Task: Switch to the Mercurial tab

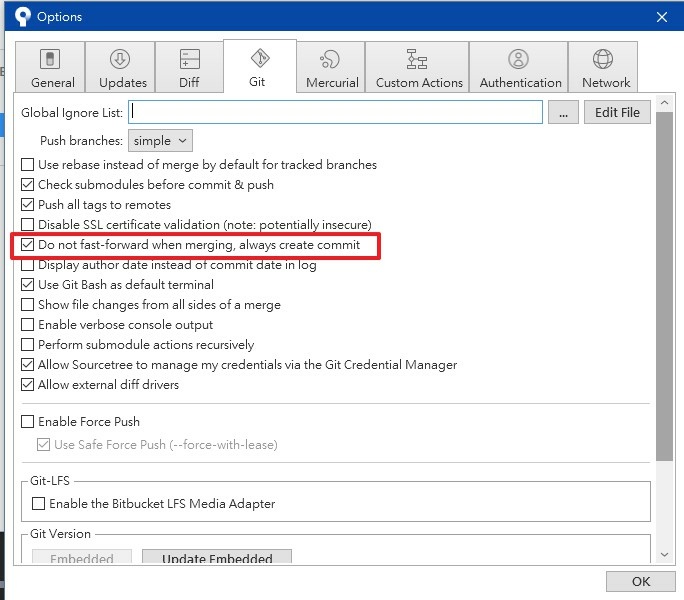Action: (x=331, y=67)
